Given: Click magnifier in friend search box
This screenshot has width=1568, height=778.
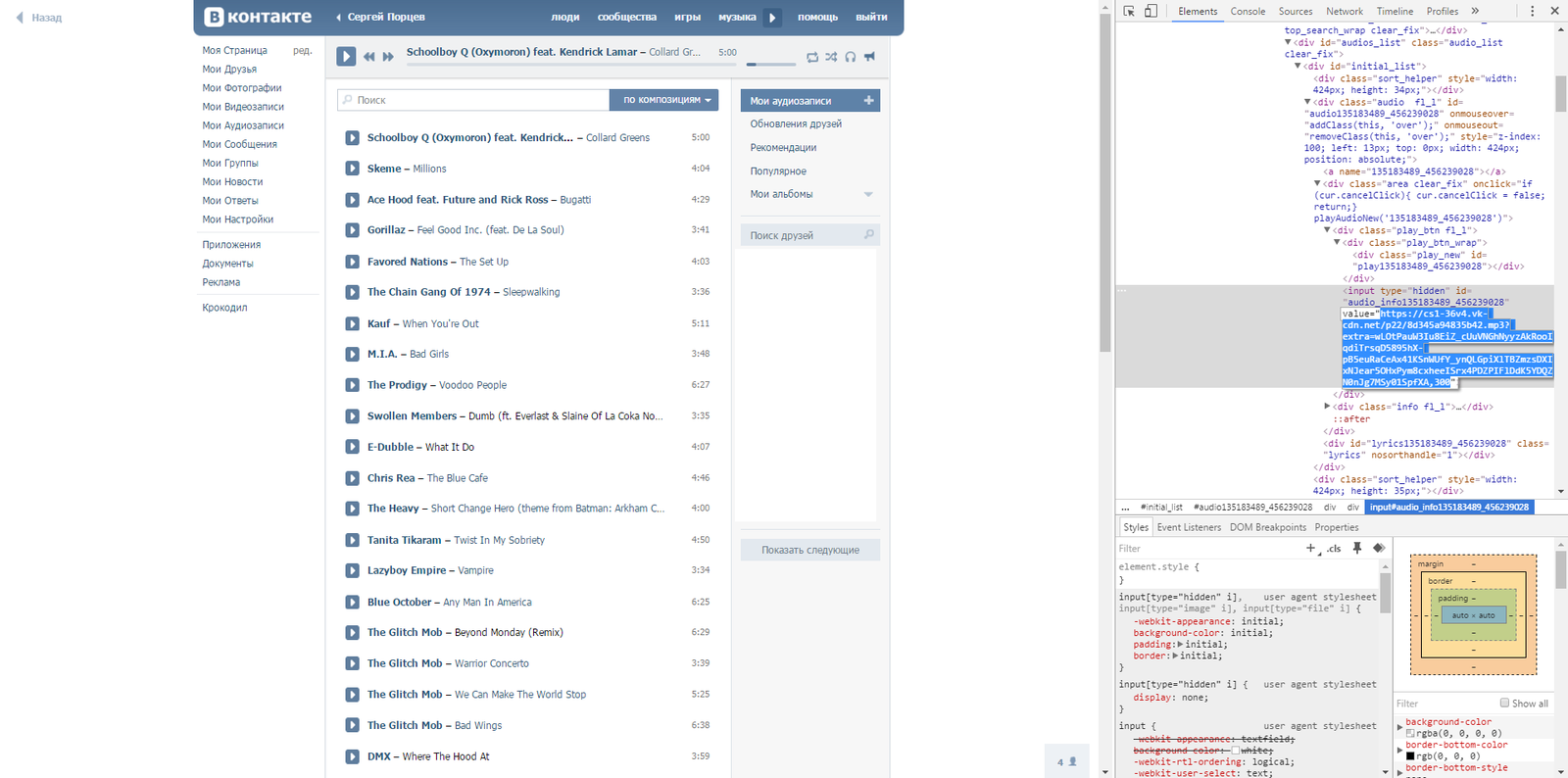Looking at the screenshot, I should click(868, 235).
